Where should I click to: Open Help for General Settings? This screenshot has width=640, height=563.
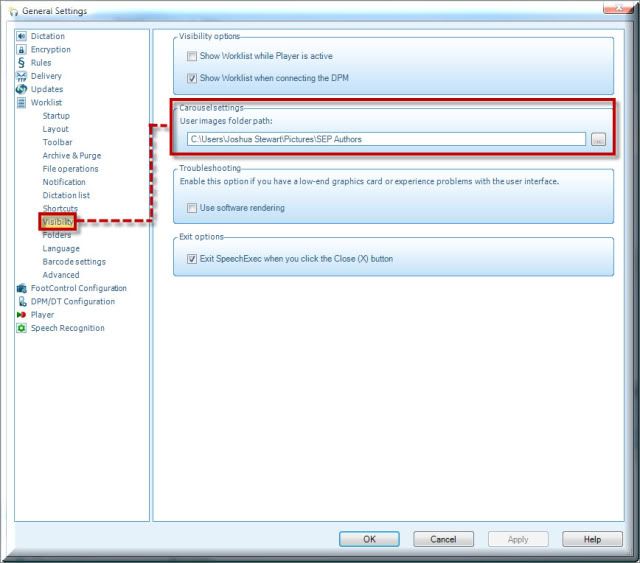coord(592,539)
